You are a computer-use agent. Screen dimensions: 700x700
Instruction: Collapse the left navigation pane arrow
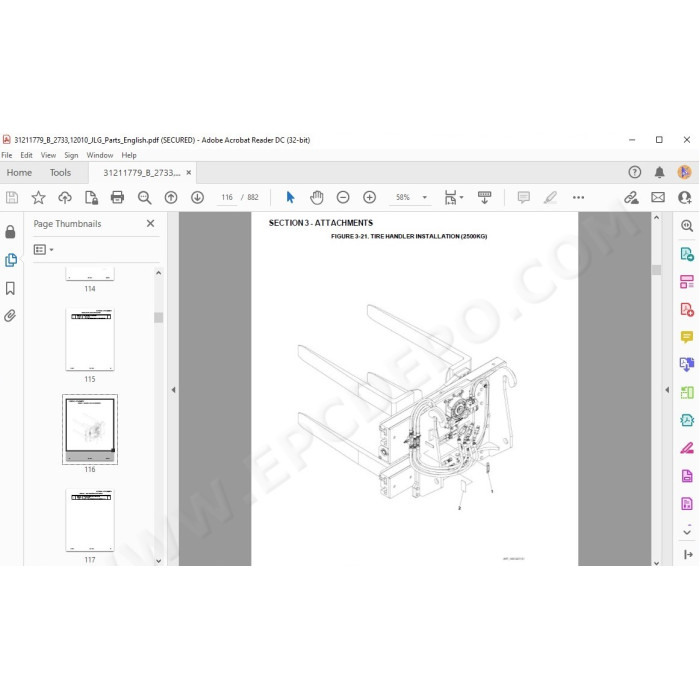pyautogui.click(x=173, y=390)
